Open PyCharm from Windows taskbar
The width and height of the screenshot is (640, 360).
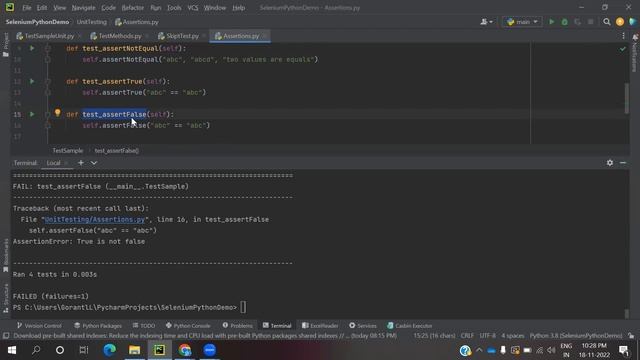[160, 350]
